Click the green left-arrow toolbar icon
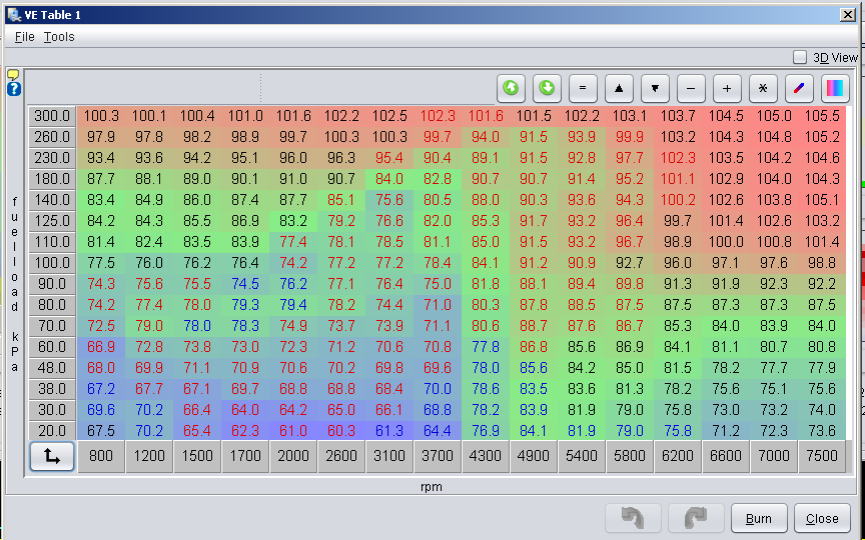This screenshot has height=540, width=865. (511, 88)
